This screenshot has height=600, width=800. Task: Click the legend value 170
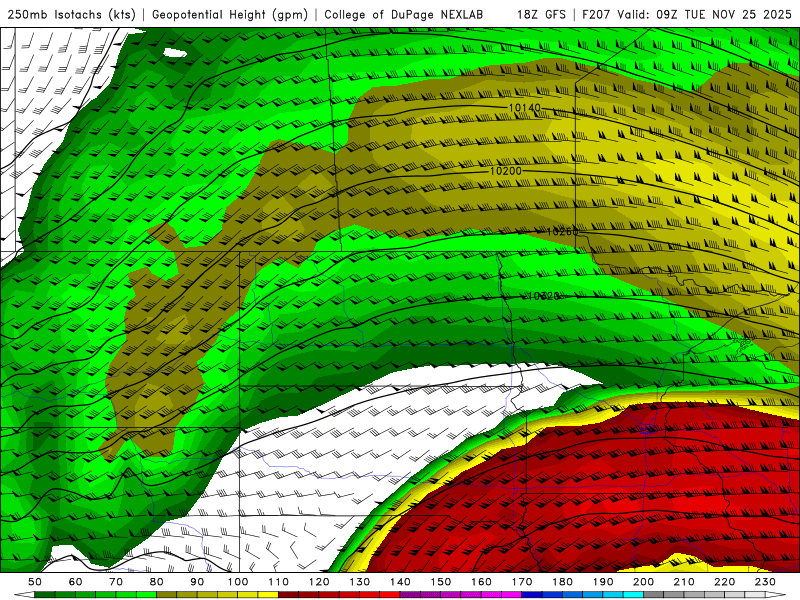point(522,582)
